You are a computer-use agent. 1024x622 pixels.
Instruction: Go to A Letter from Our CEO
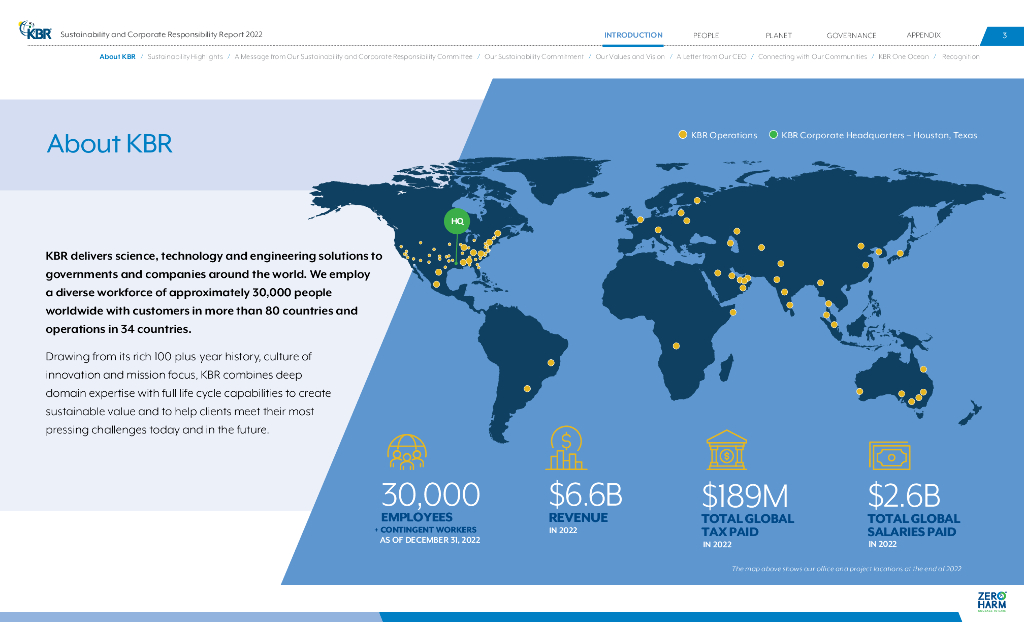710,57
